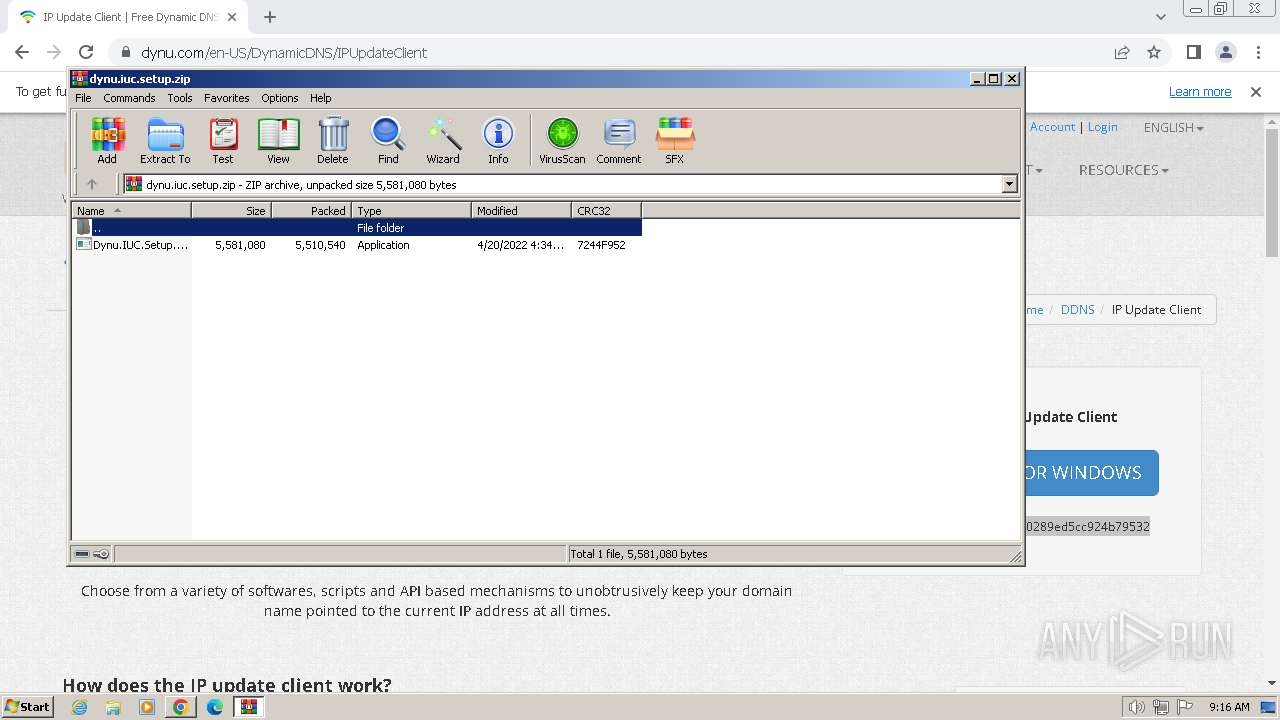Click the Add toolbar icon in WinRAR
The width and height of the screenshot is (1280, 720).
[107, 140]
